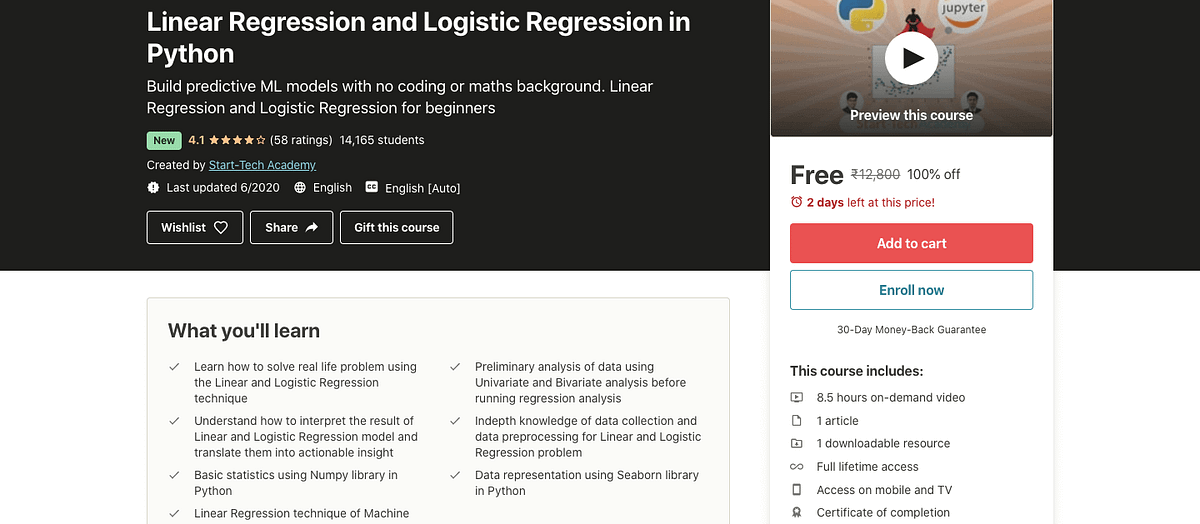Click the mobile device access icon
This screenshot has width=1200, height=524.
[797, 489]
